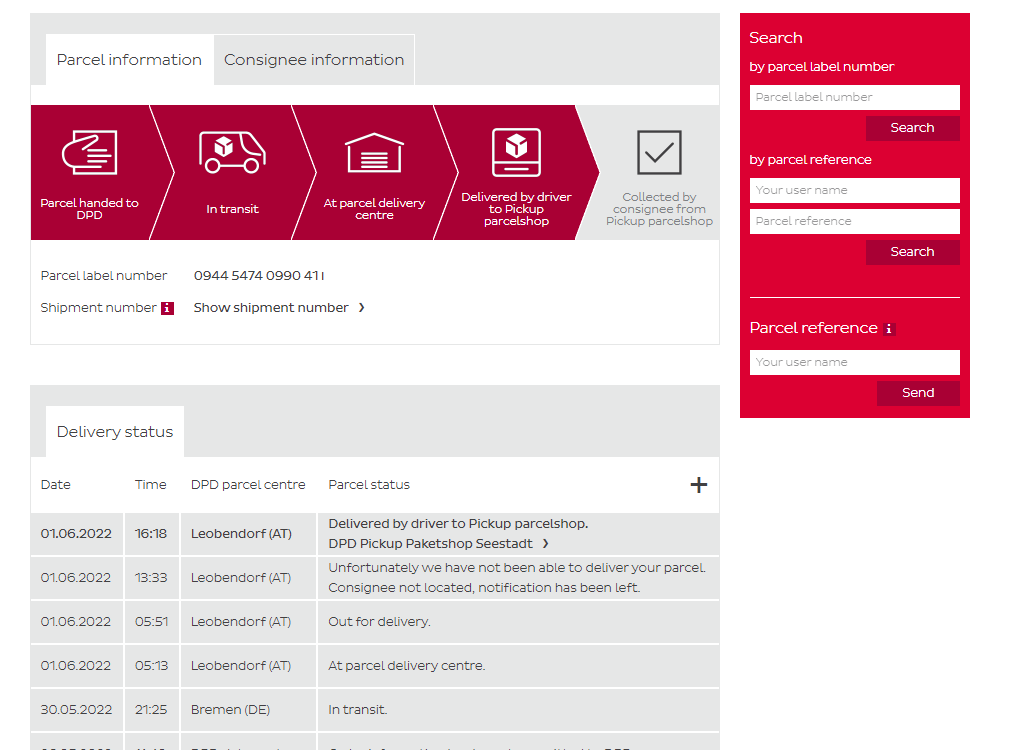The height and width of the screenshot is (750, 1021).
Task: Click the parcel delivery centre warehouse icon
Action: click(x=374, y=153)
